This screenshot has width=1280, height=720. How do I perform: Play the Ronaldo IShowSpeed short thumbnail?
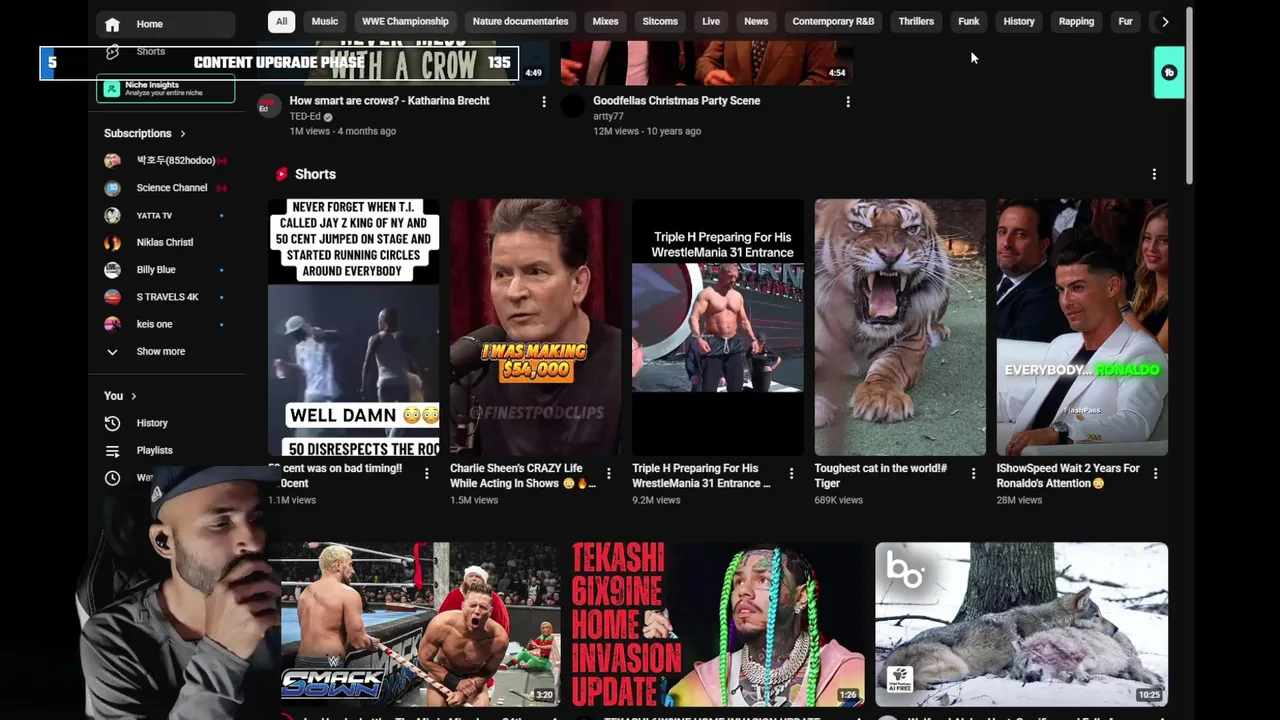point(1082,327)
